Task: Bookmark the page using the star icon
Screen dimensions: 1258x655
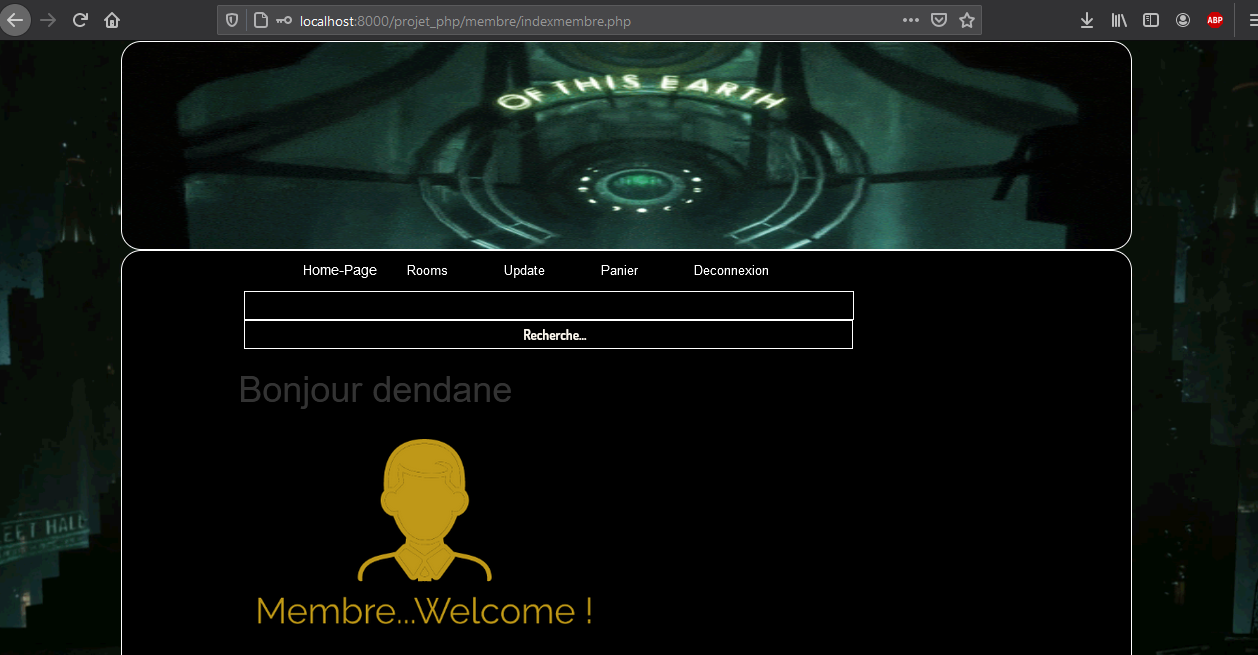Action: tap(966, 19)
